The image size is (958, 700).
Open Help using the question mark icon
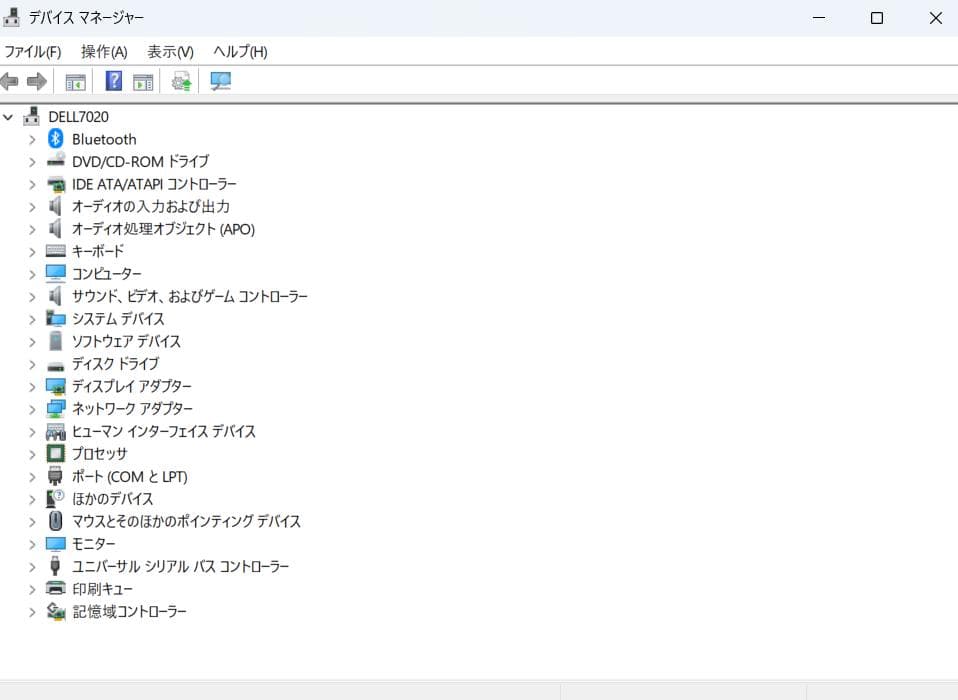(x=112, y=81)
